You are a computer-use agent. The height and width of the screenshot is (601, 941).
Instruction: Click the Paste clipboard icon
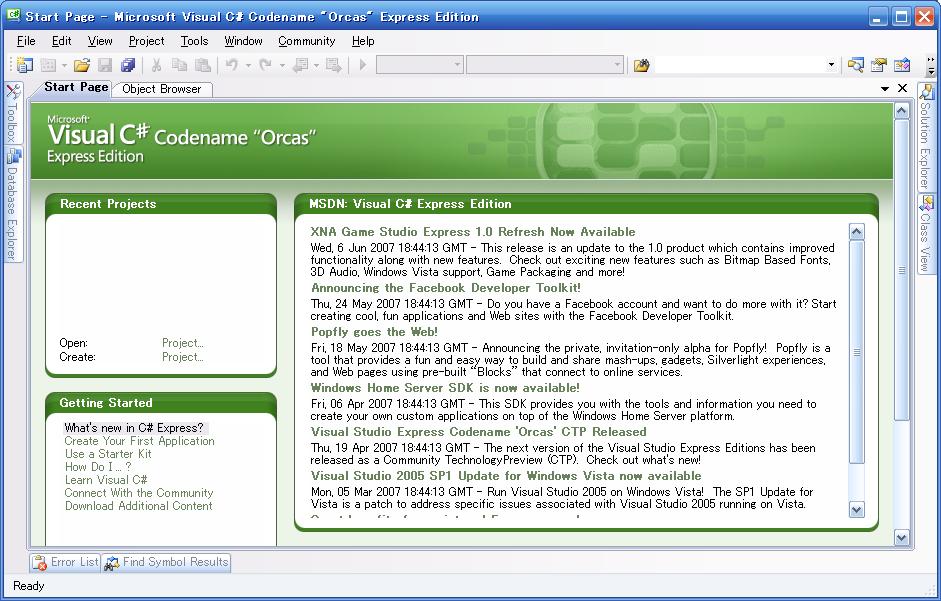(203, 65)
